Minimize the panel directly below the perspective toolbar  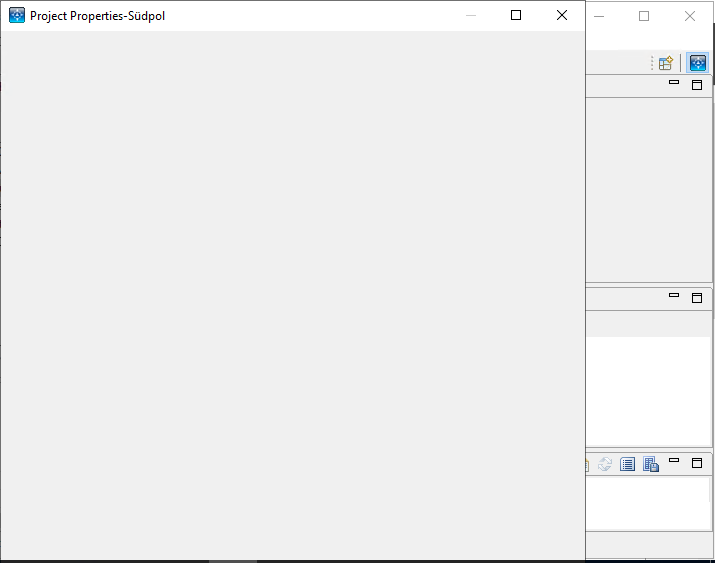(674, 83)
